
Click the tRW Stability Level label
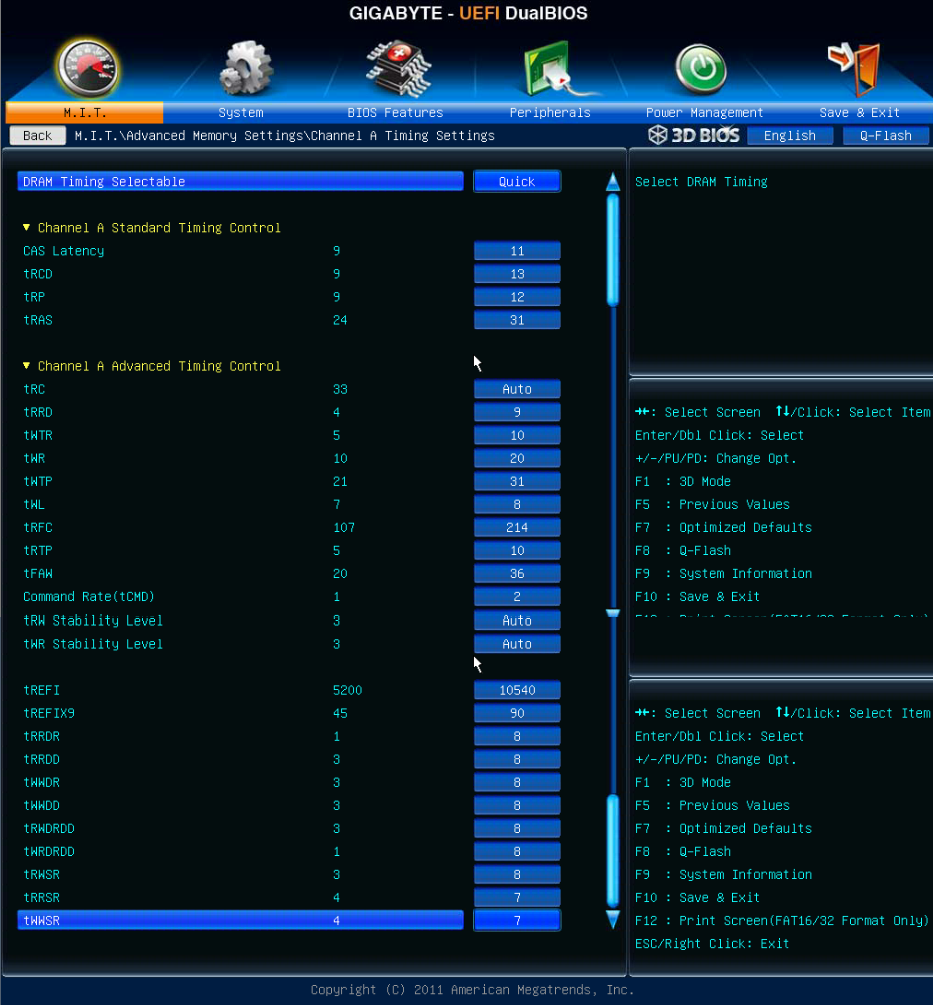coord(93,620)
